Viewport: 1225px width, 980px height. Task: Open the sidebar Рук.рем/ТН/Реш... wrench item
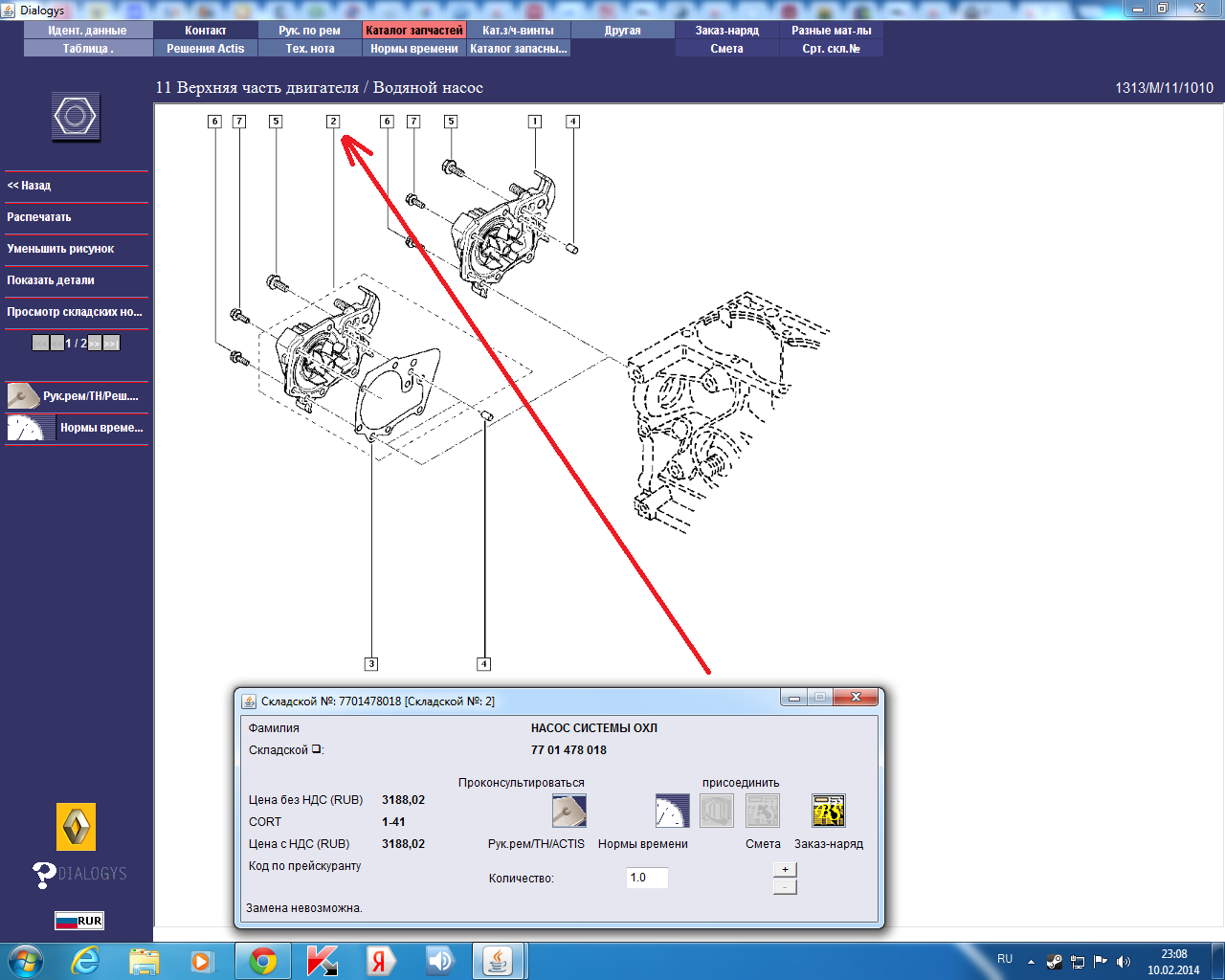pyautogui.click(x=77, y=395)
